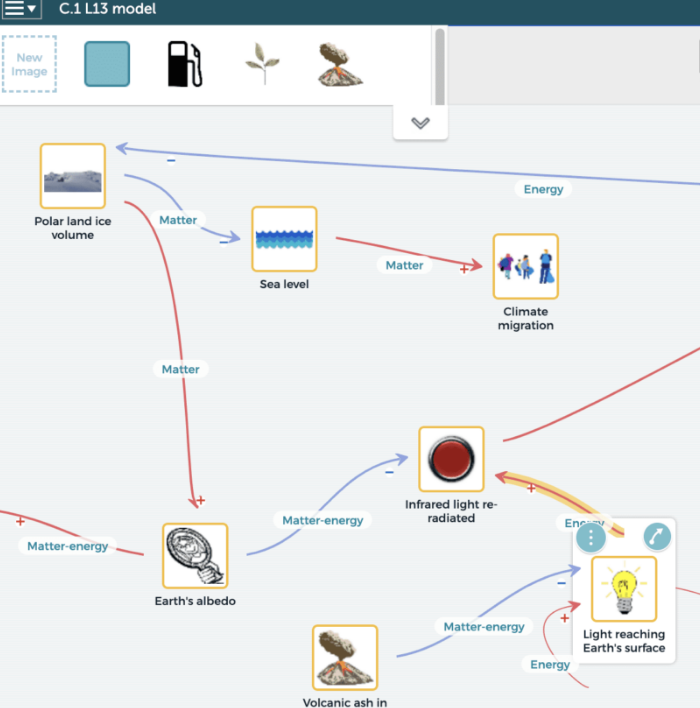The height and width of the screenshot is (708, 700).
Task: Open the hamburger menu dropdown
Action: pyautogui.click(x=20, y=9)
